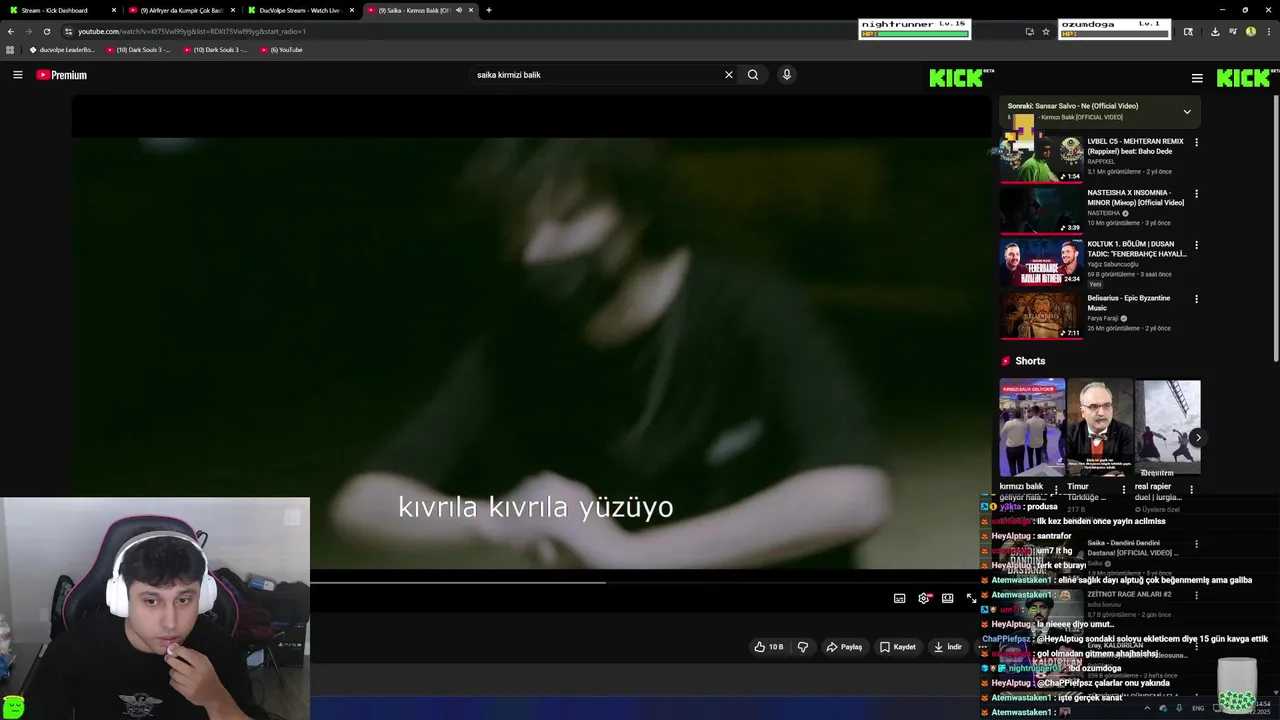Download video with İndir button
Viewport: 1280px width, 720px height.
tap(947, 647)
